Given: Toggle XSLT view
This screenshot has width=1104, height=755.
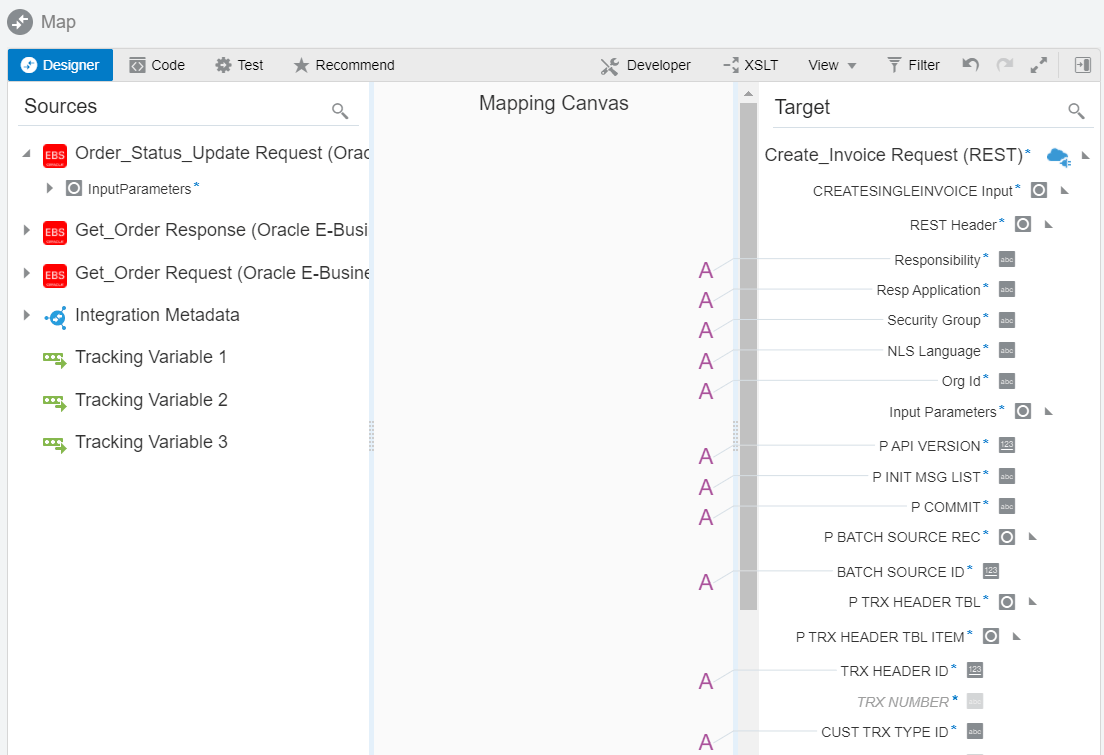Looking at the screenshot, I should pos(751,65).
